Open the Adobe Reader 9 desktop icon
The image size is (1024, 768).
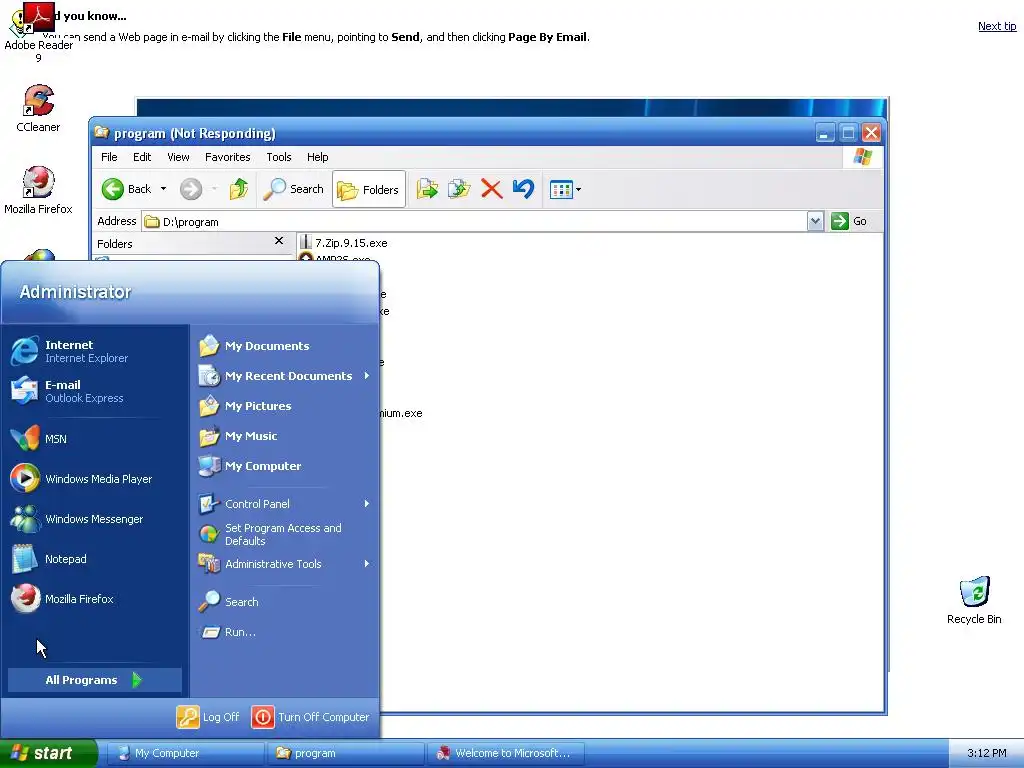(x=38, y=33)
